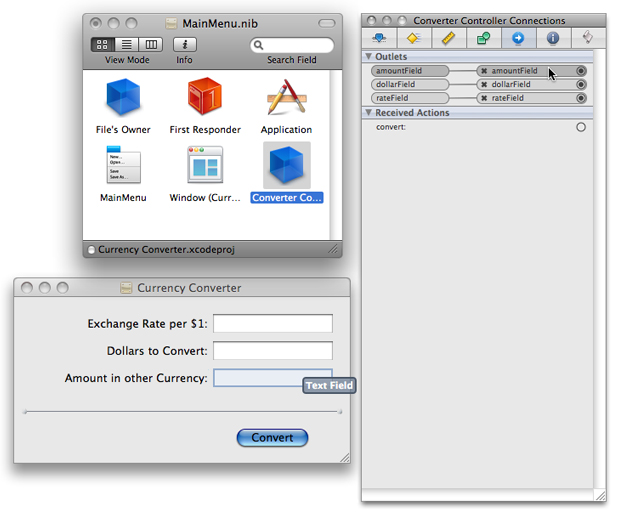This screenshot has height=515, width=619.
Task: Click the Currency Converter.xcodeproj status text
Action: (166, 250)
